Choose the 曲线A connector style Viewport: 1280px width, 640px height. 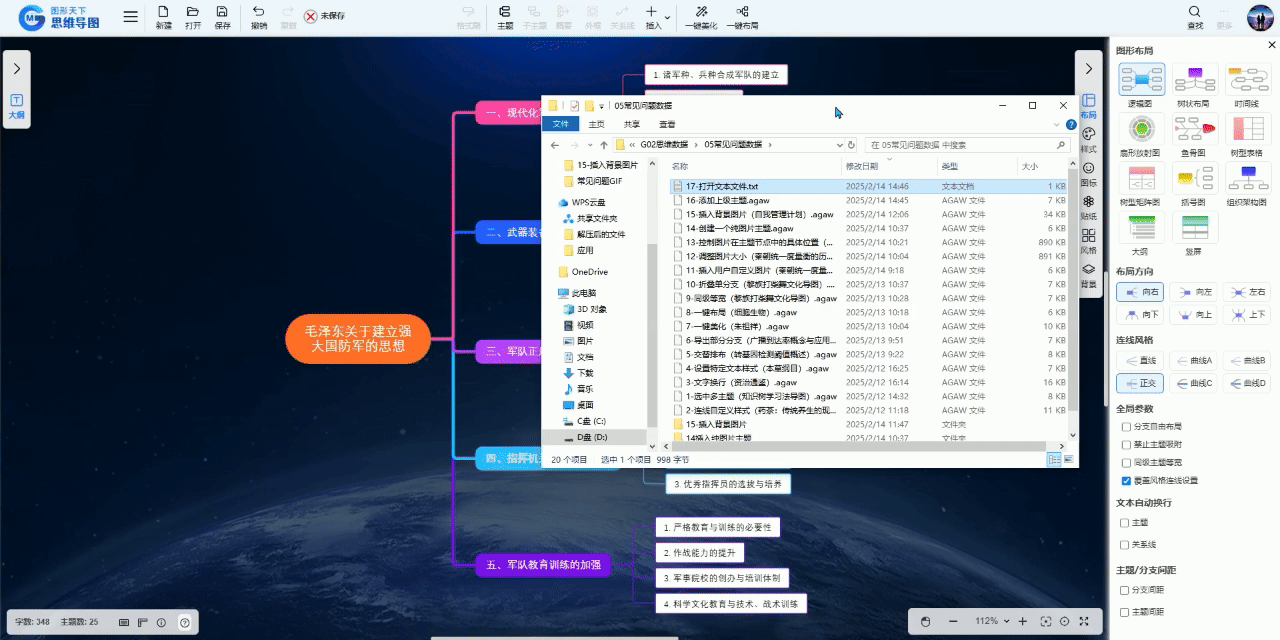click(x=1194, y=360)
